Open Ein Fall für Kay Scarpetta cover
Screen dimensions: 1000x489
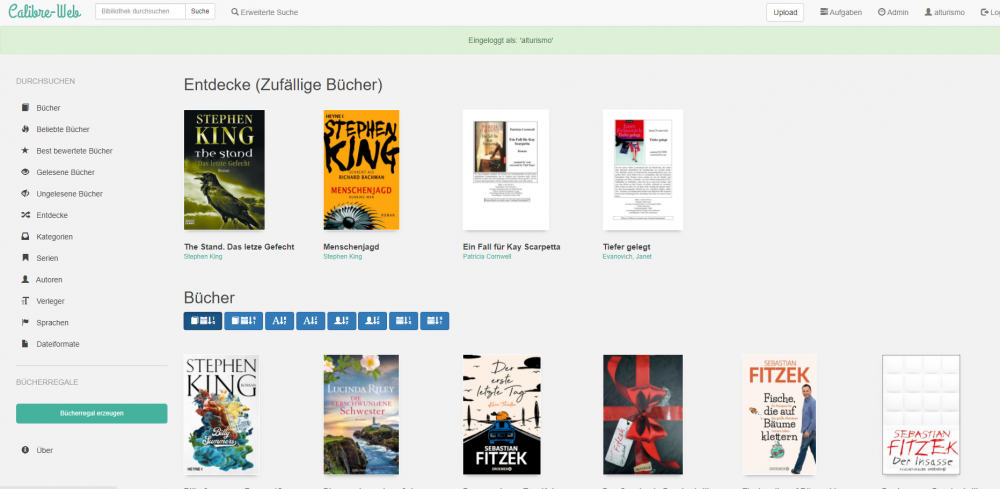pyautogui.click(x=506, y=170)
